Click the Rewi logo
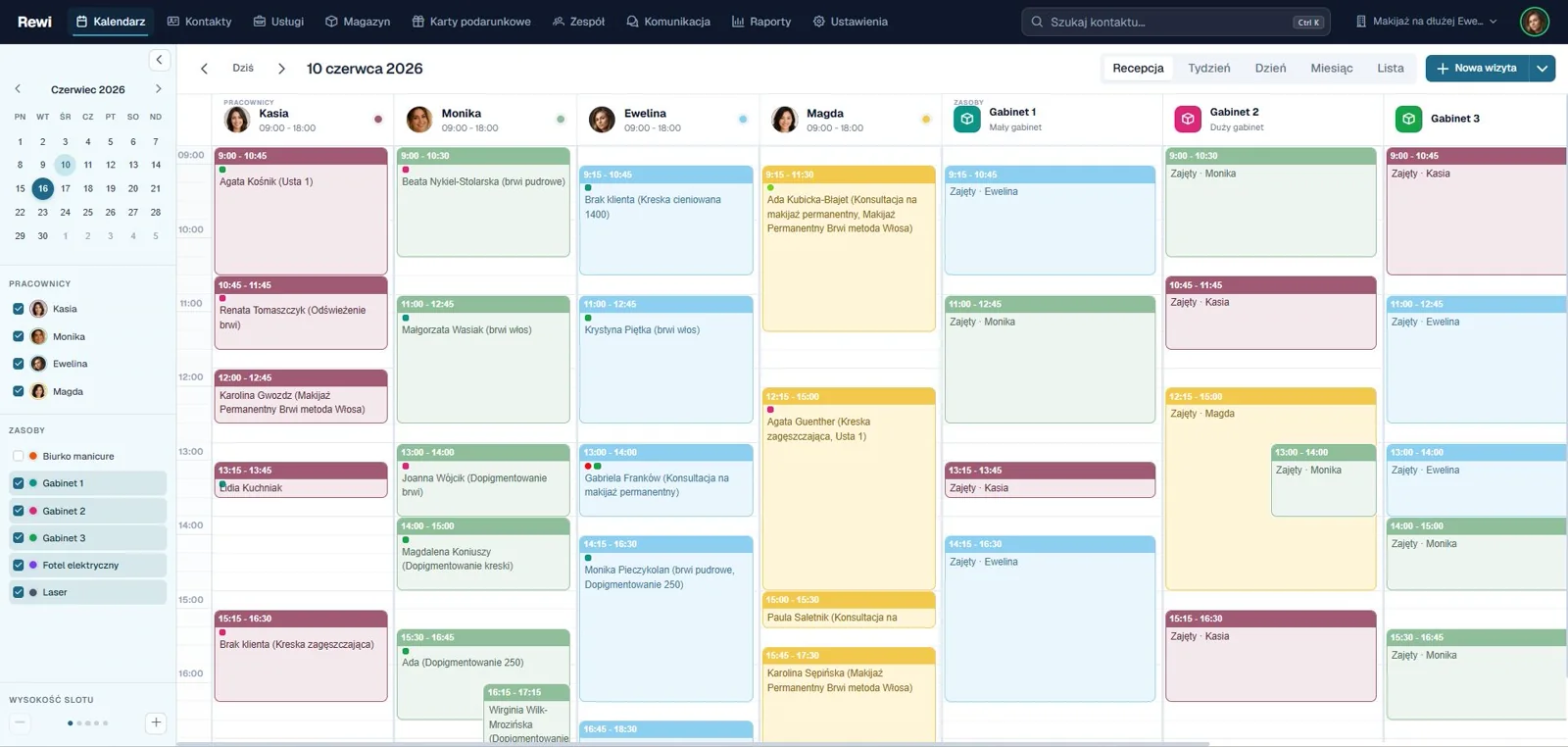This screenshot has width=1568, height=747. [x=34, y=22]
